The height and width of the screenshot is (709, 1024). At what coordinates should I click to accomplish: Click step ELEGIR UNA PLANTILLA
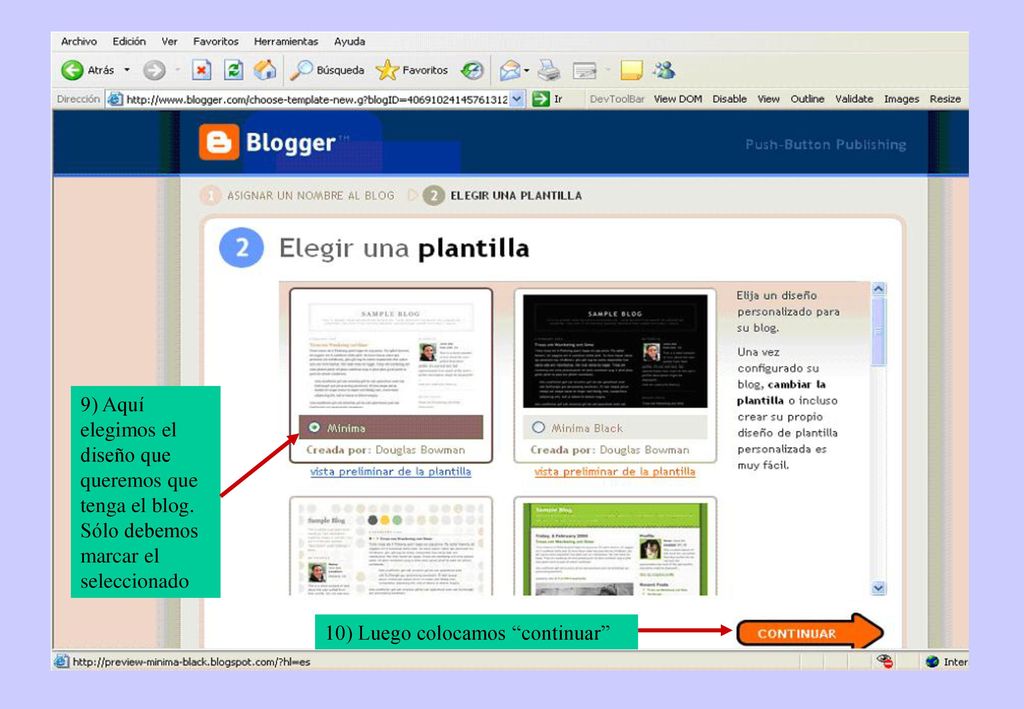tap(516, 195)
